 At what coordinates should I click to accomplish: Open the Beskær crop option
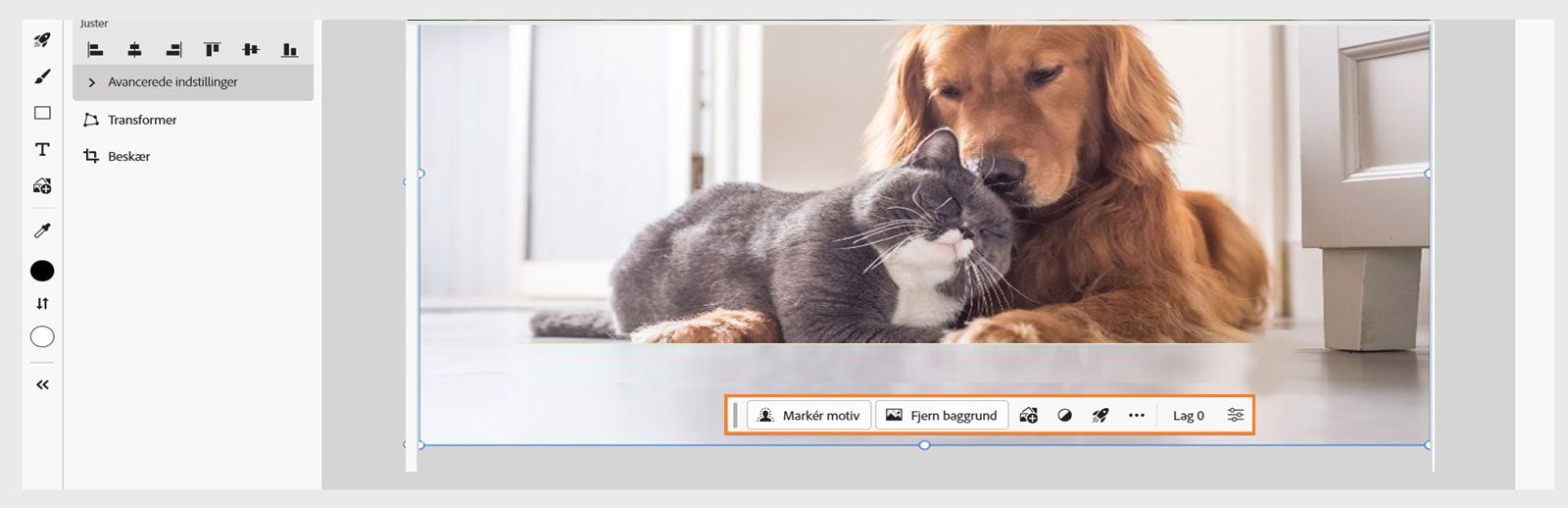(x=117, y=156)
